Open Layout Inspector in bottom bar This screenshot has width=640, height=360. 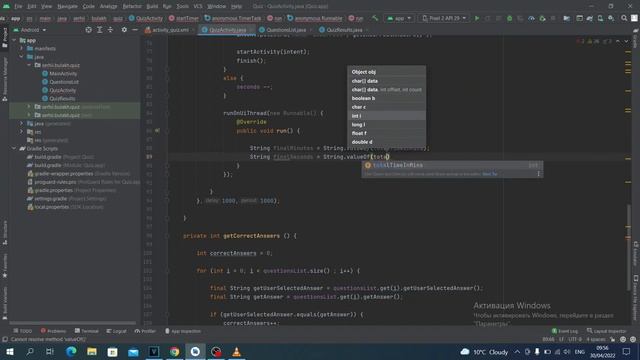point(607,331)
